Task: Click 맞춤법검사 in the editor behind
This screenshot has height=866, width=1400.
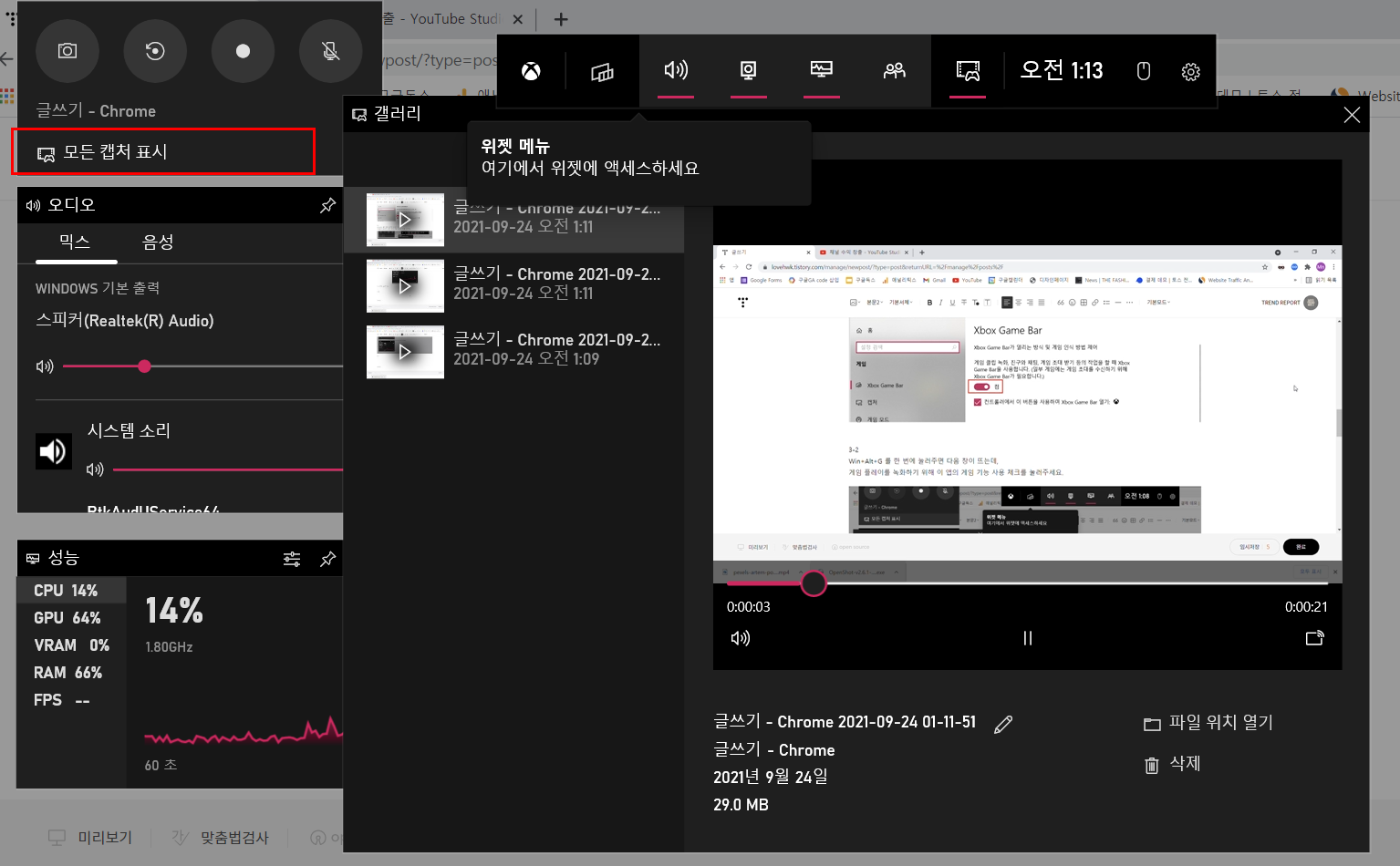Action: (x=221, y=837)
